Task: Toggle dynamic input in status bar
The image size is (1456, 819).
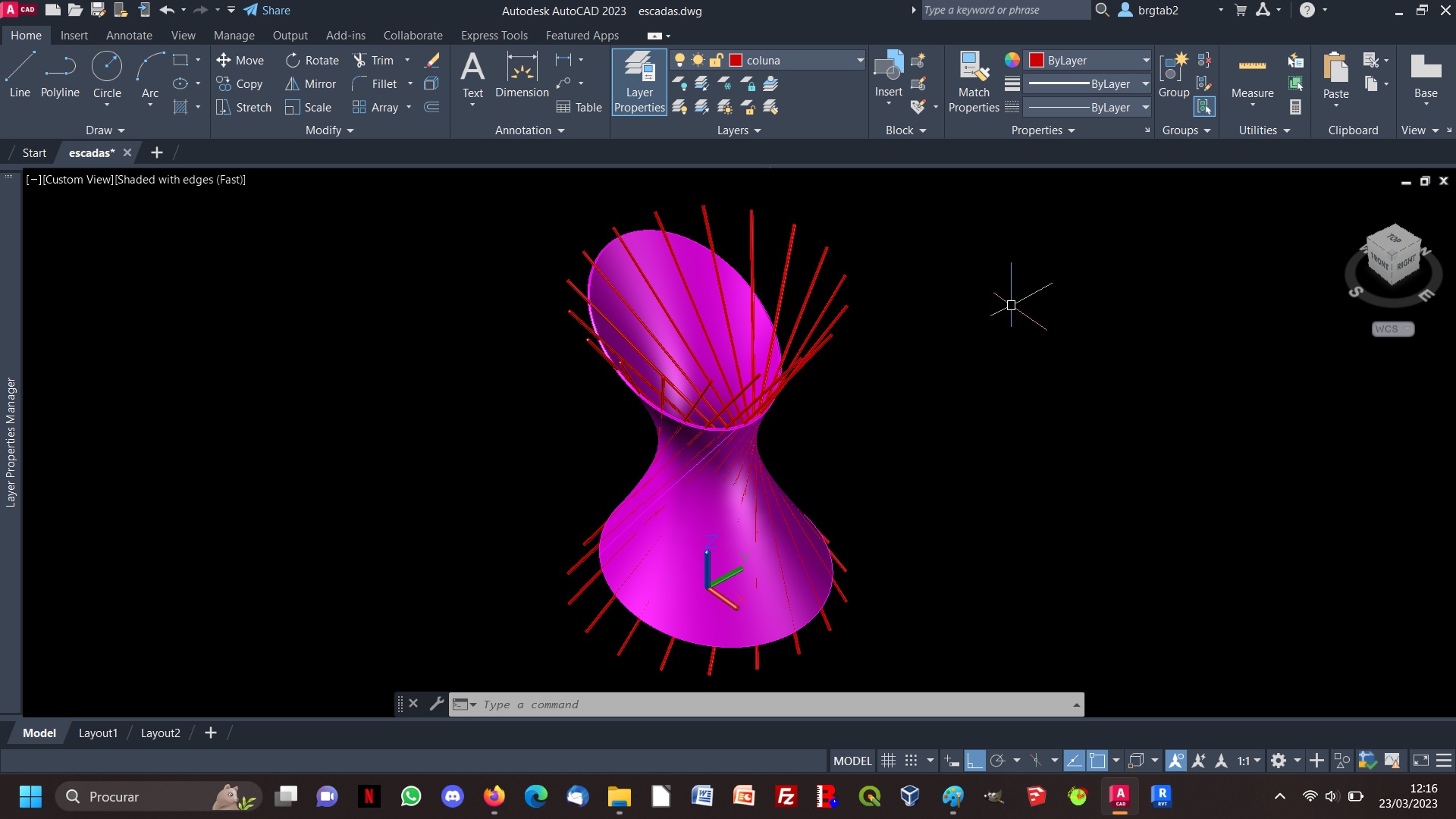Action: coord(952,761)
